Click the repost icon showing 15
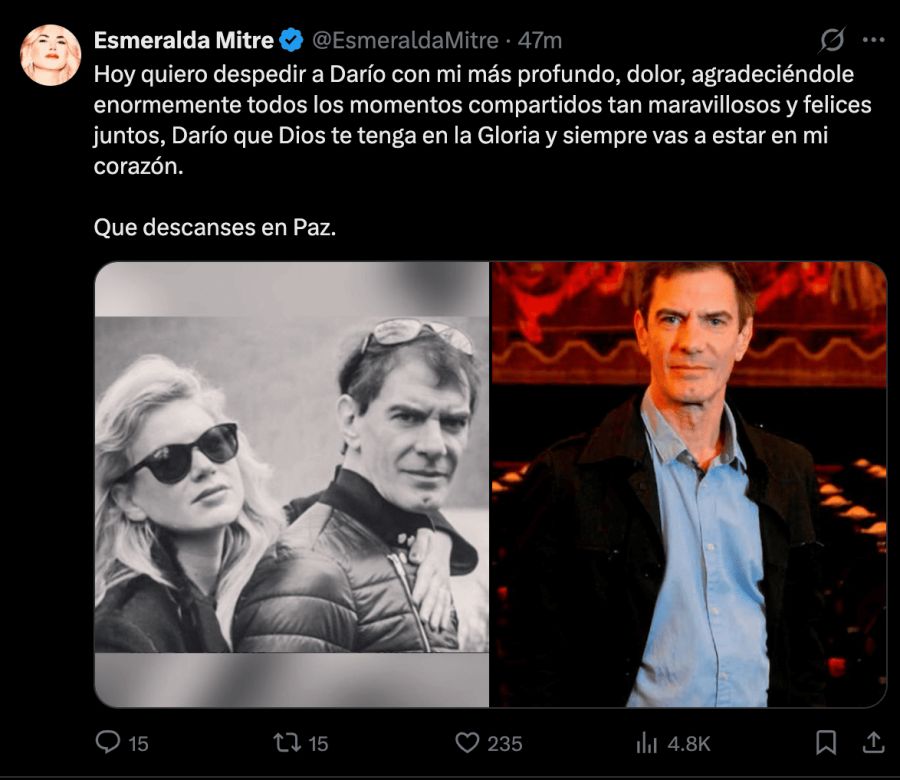This screenshot has width=900, height=780. point(287,744)
